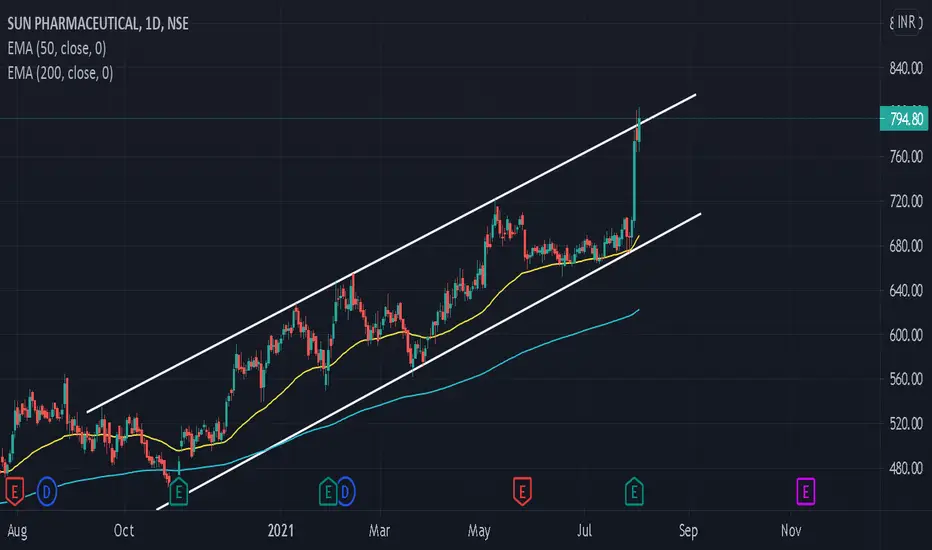This screenshot has width=932, height=550.
Task: Select the EMA (200, close, 0) indicator legend
Action: [61, 73]
